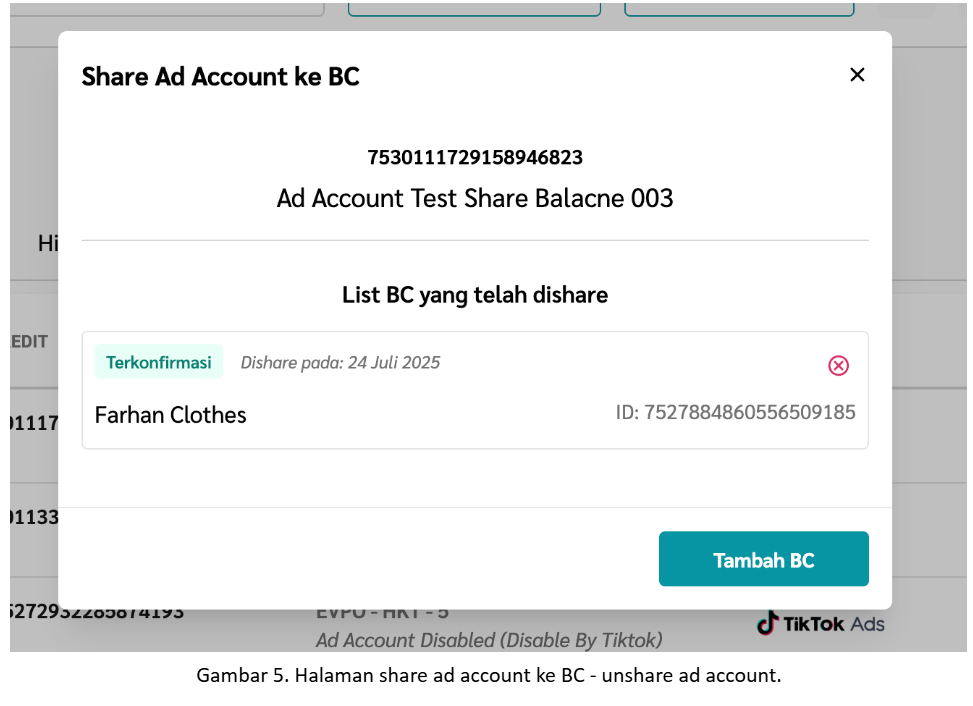This screenshot has height=706, width=973.
Task: Click the EVPU - HKT - 5 row name
Action: pyautogui.click(x=382, y=613)
